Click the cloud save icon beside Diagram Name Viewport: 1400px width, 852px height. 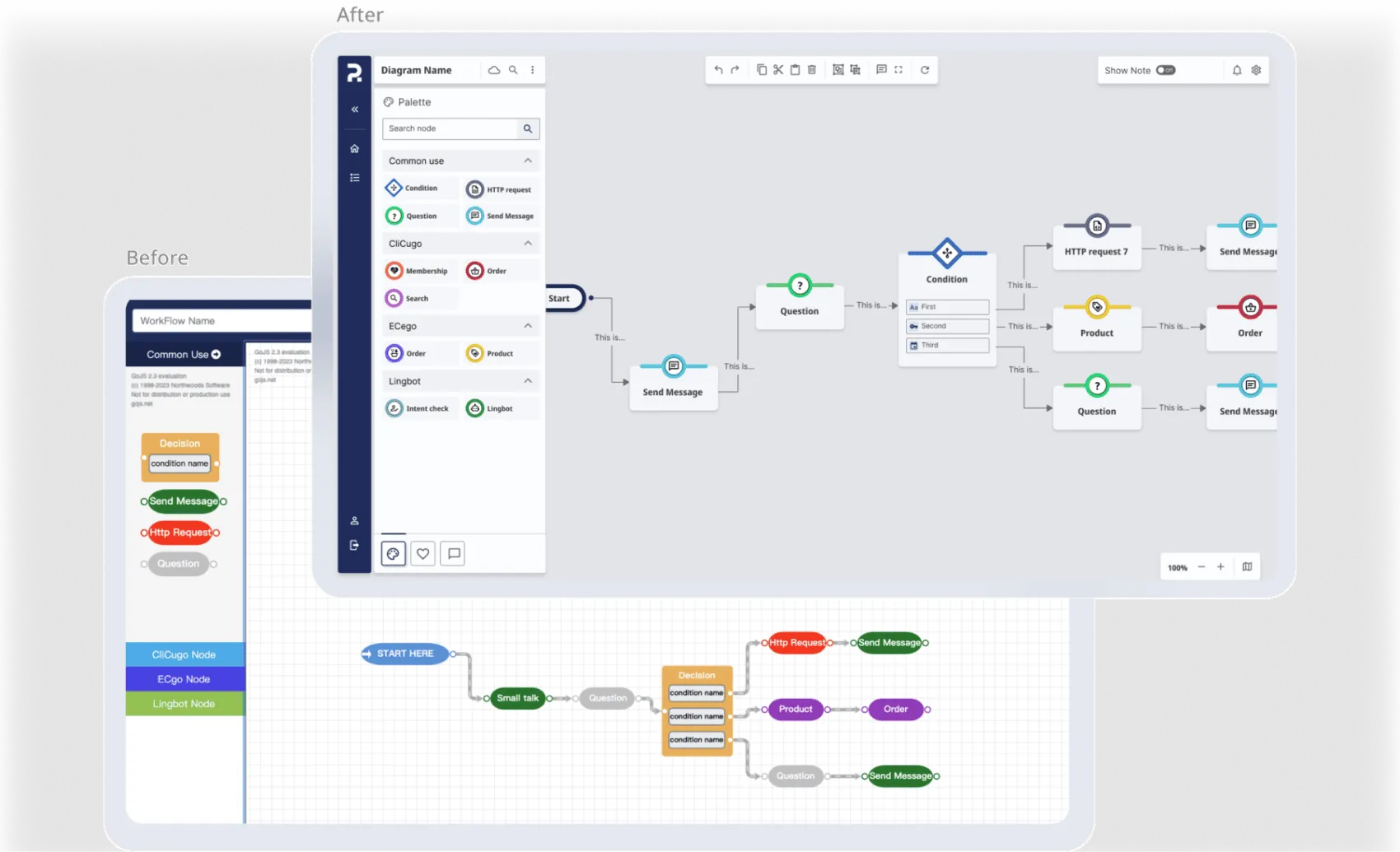(494, 70)
